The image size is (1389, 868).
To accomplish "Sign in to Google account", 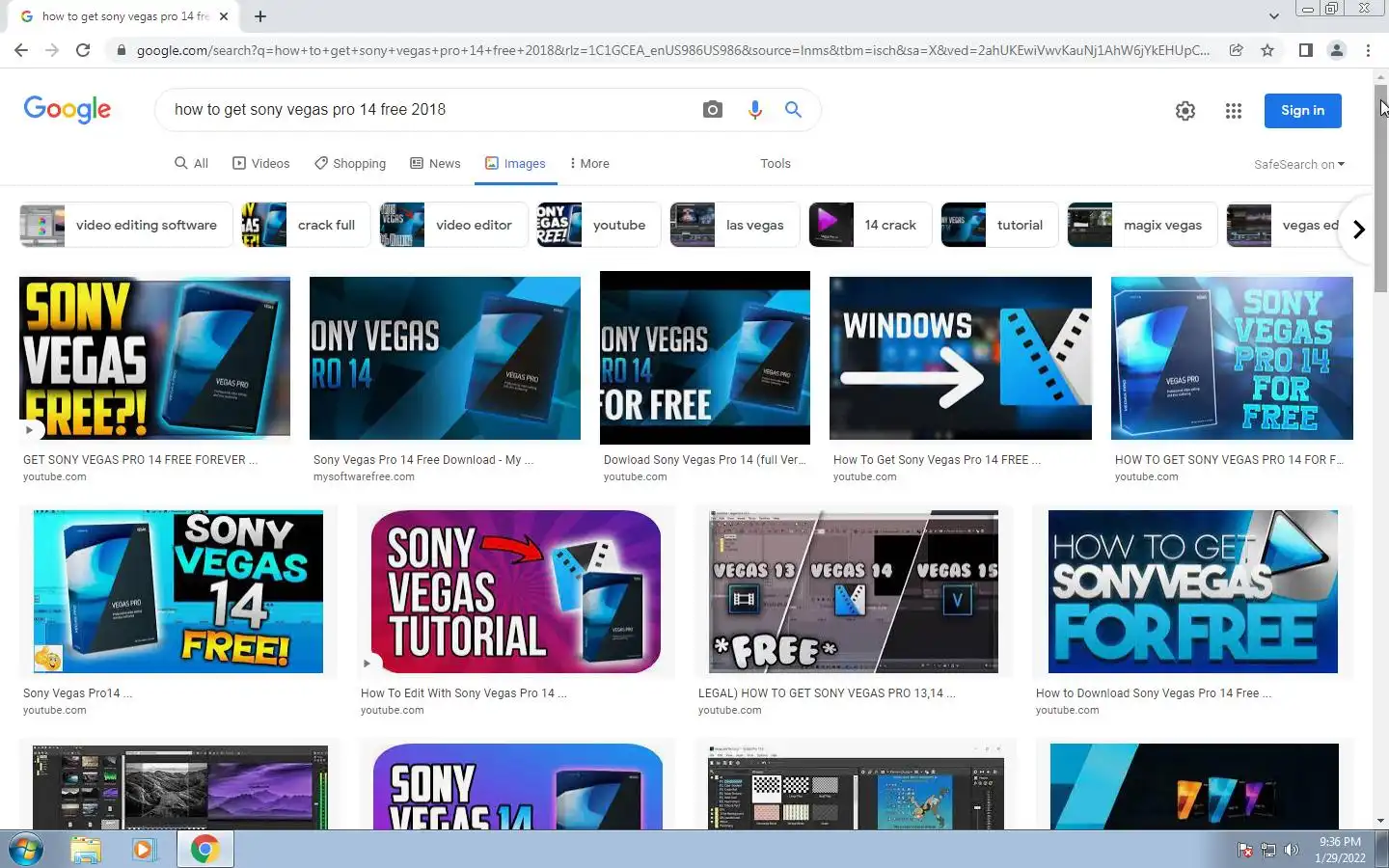I will [x=1302, y=111].
